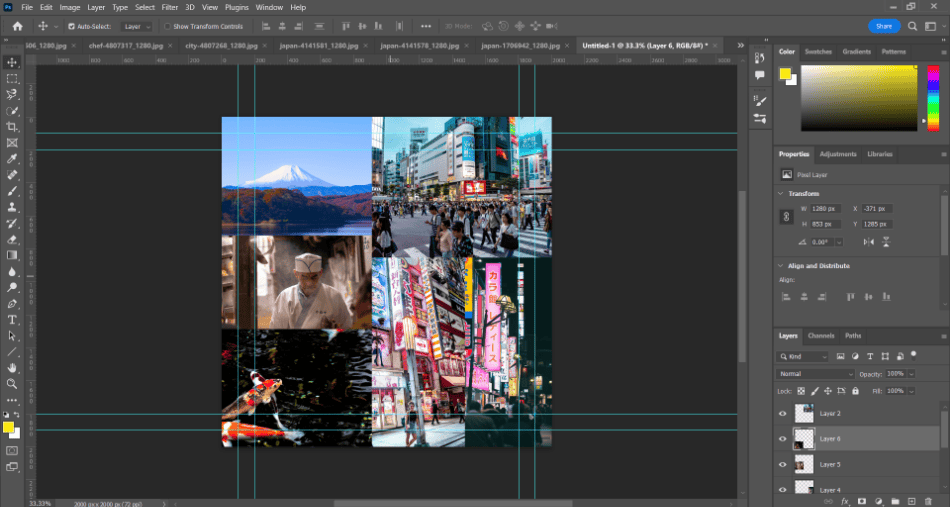Open the Fill slider dropdown arrow
The width and height of the screenshot is (950, 507).
[911, 391]
